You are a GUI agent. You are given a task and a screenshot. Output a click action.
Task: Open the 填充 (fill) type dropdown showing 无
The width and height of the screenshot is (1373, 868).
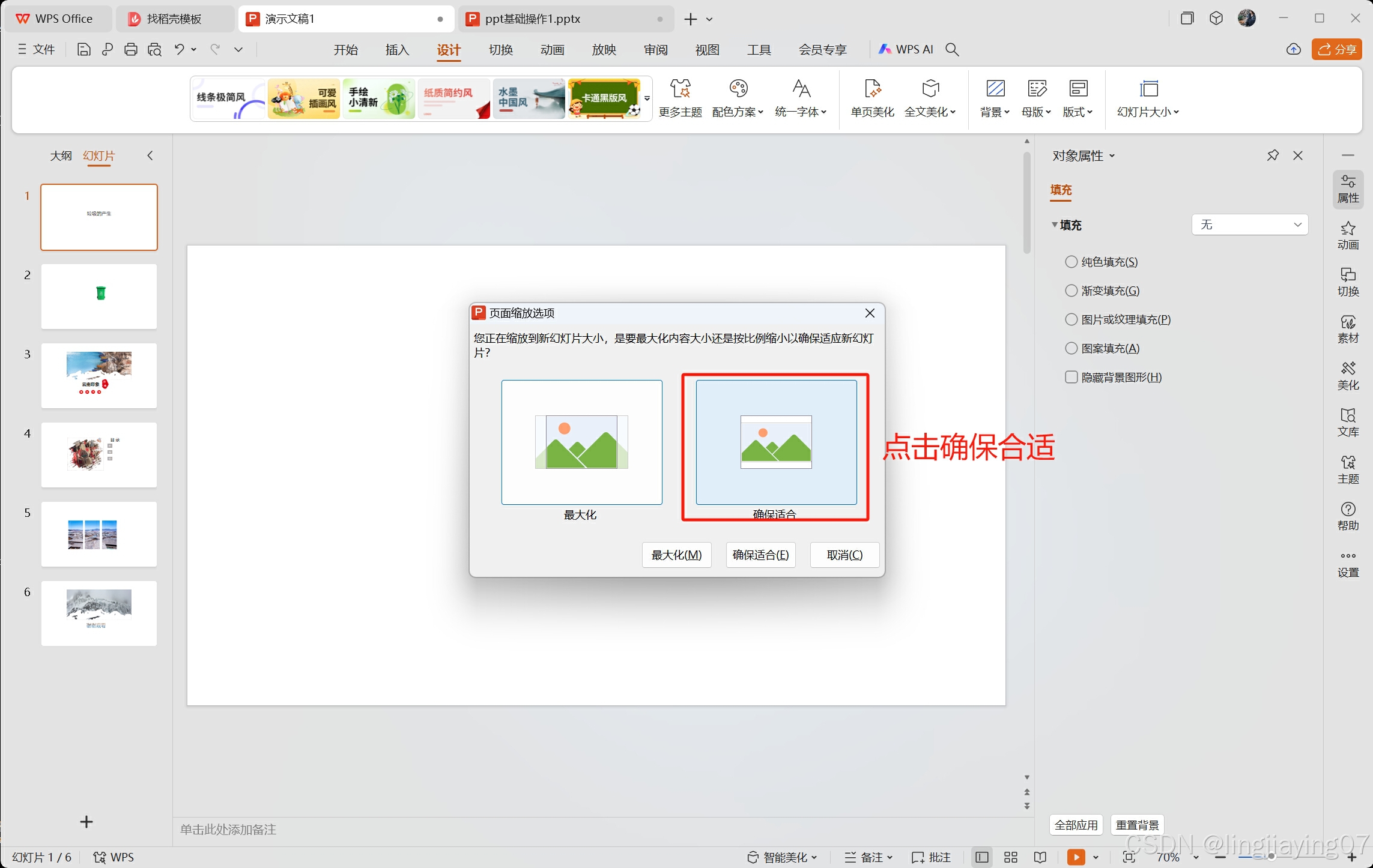[x=1249, y=225]
